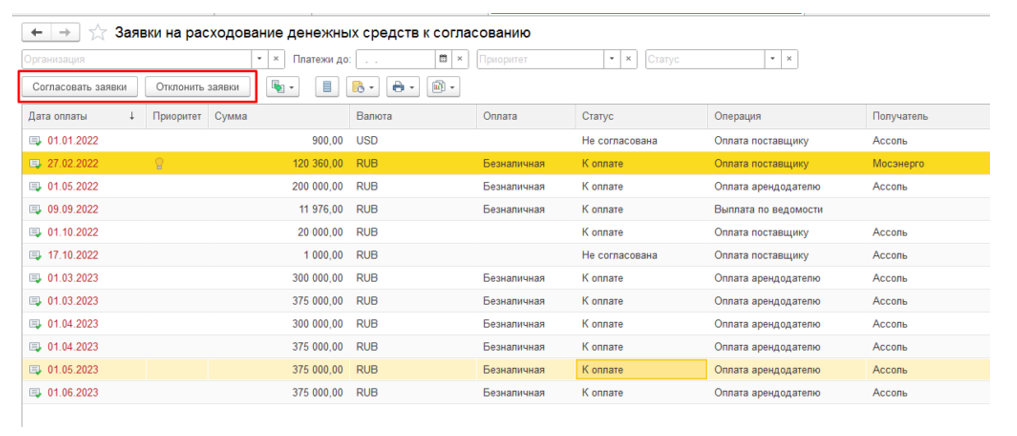Select Ассоль recipient in 01.10.2022 row

pyautogui.click(x=927, y=232)
